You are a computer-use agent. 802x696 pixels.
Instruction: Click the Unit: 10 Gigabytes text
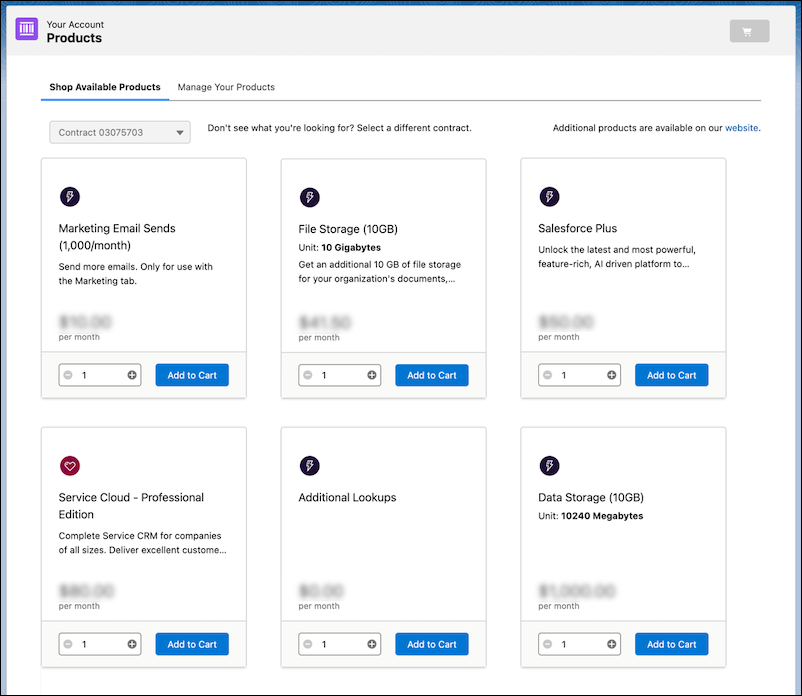point(340,248)
